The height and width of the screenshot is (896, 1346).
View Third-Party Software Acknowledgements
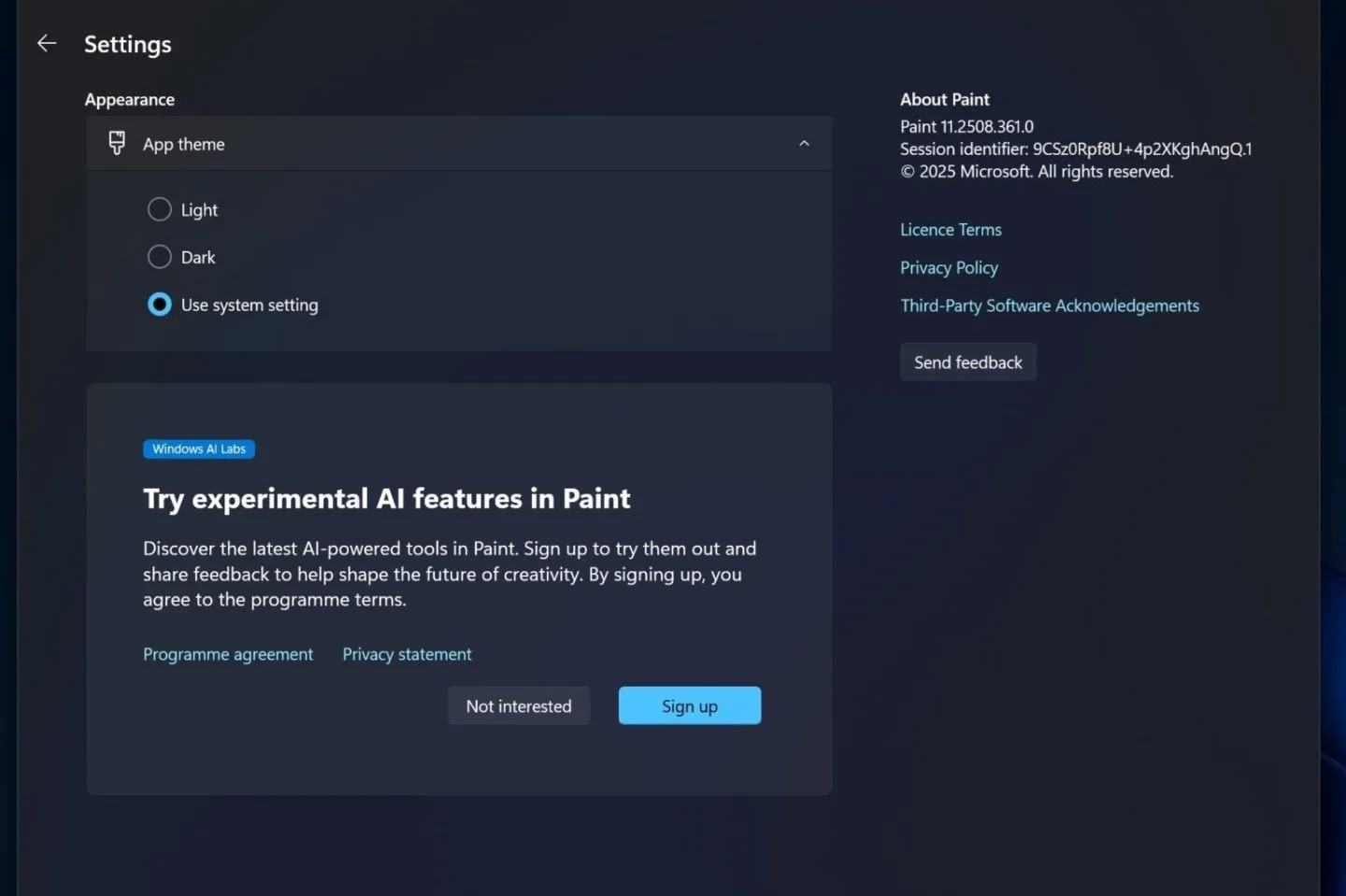(1050, 305)
